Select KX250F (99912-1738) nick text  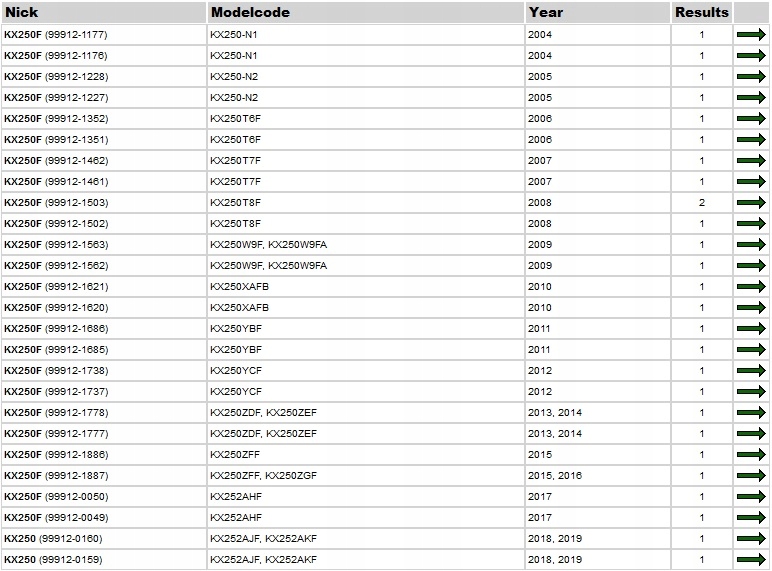pyautogui.click(x=56, y=371)
